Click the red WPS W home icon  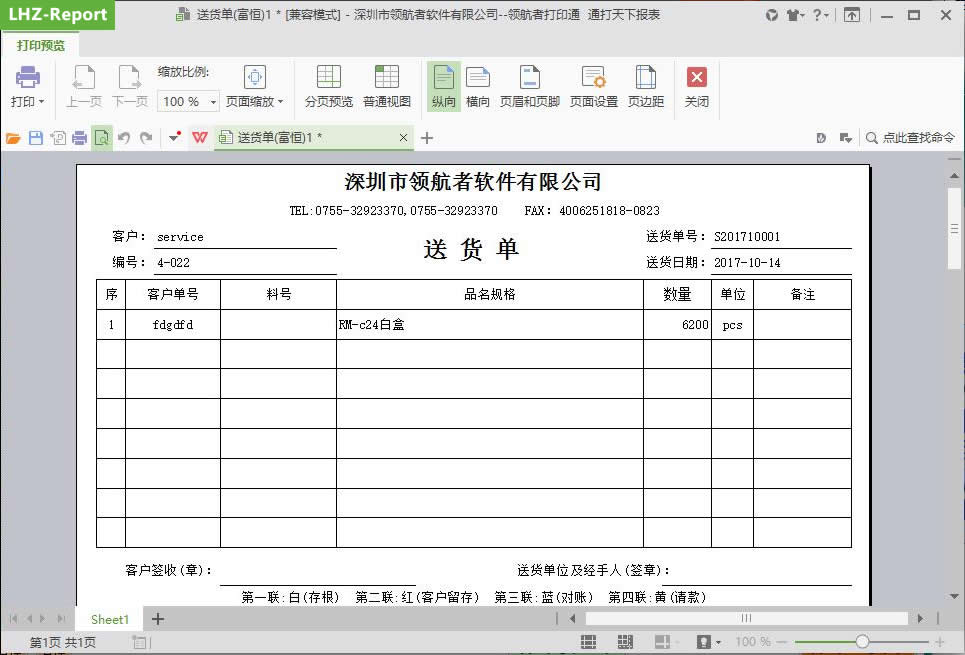[200, 138]
